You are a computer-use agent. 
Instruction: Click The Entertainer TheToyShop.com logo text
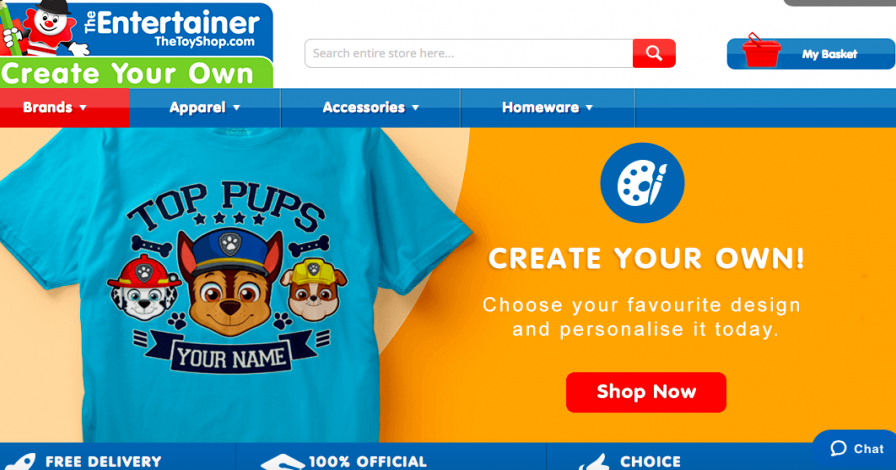pos(173,29)
